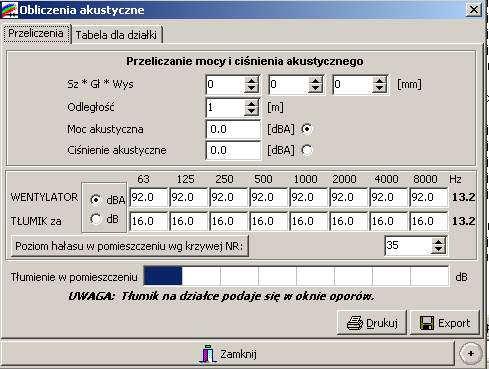Choose the dBA unit radio option
Image resolution: width=489 pixels, height=369 pixels.
coord(96,200)
